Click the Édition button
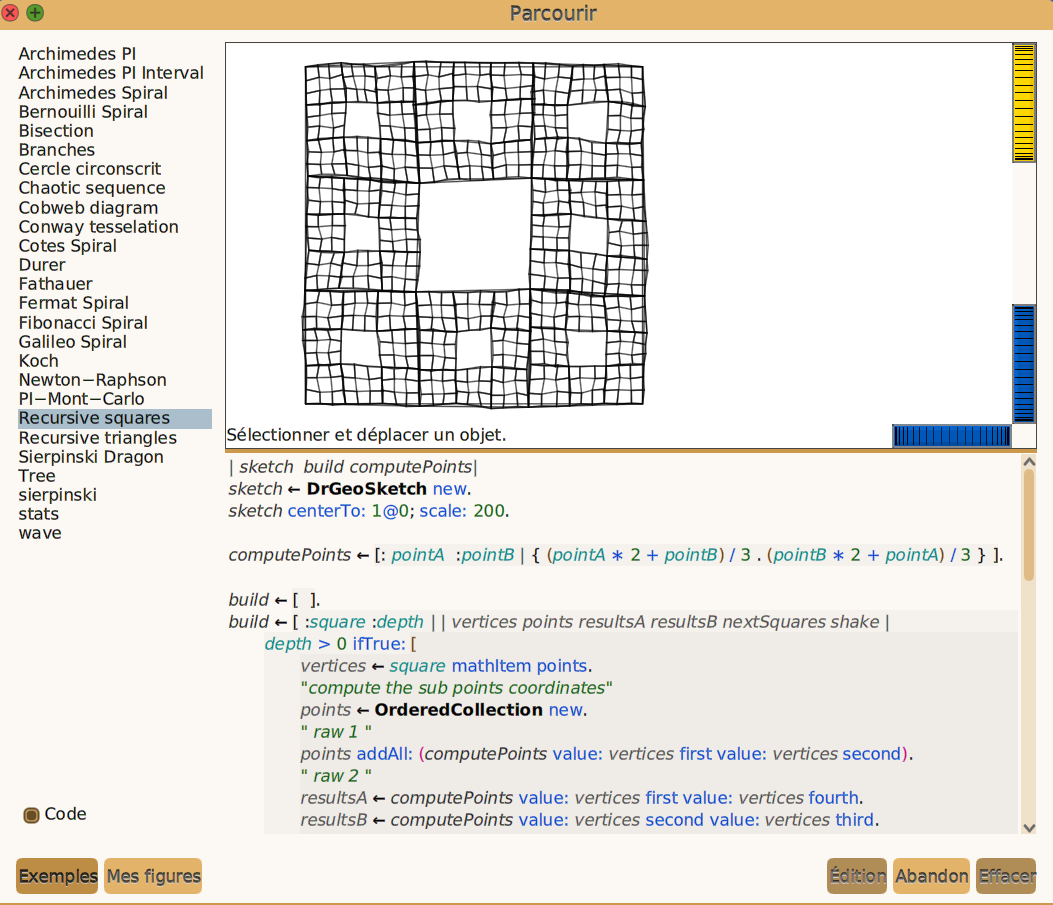This screenshot has height=905, width=1053. (x=857, y=876)
